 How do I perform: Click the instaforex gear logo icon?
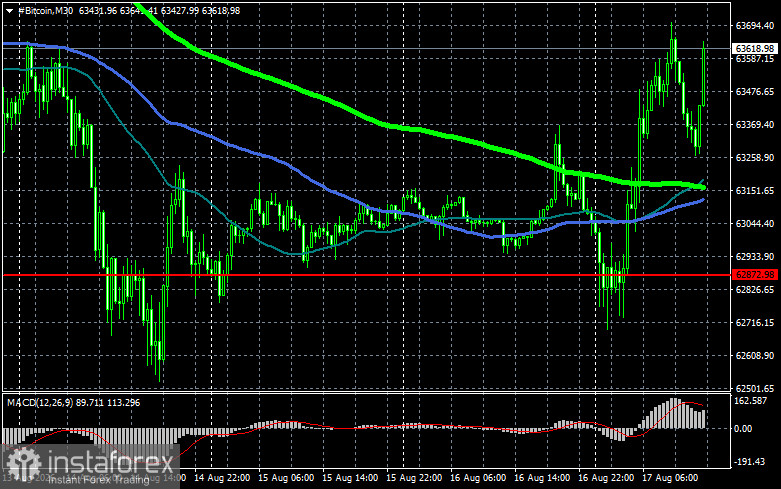click(22, 464)
